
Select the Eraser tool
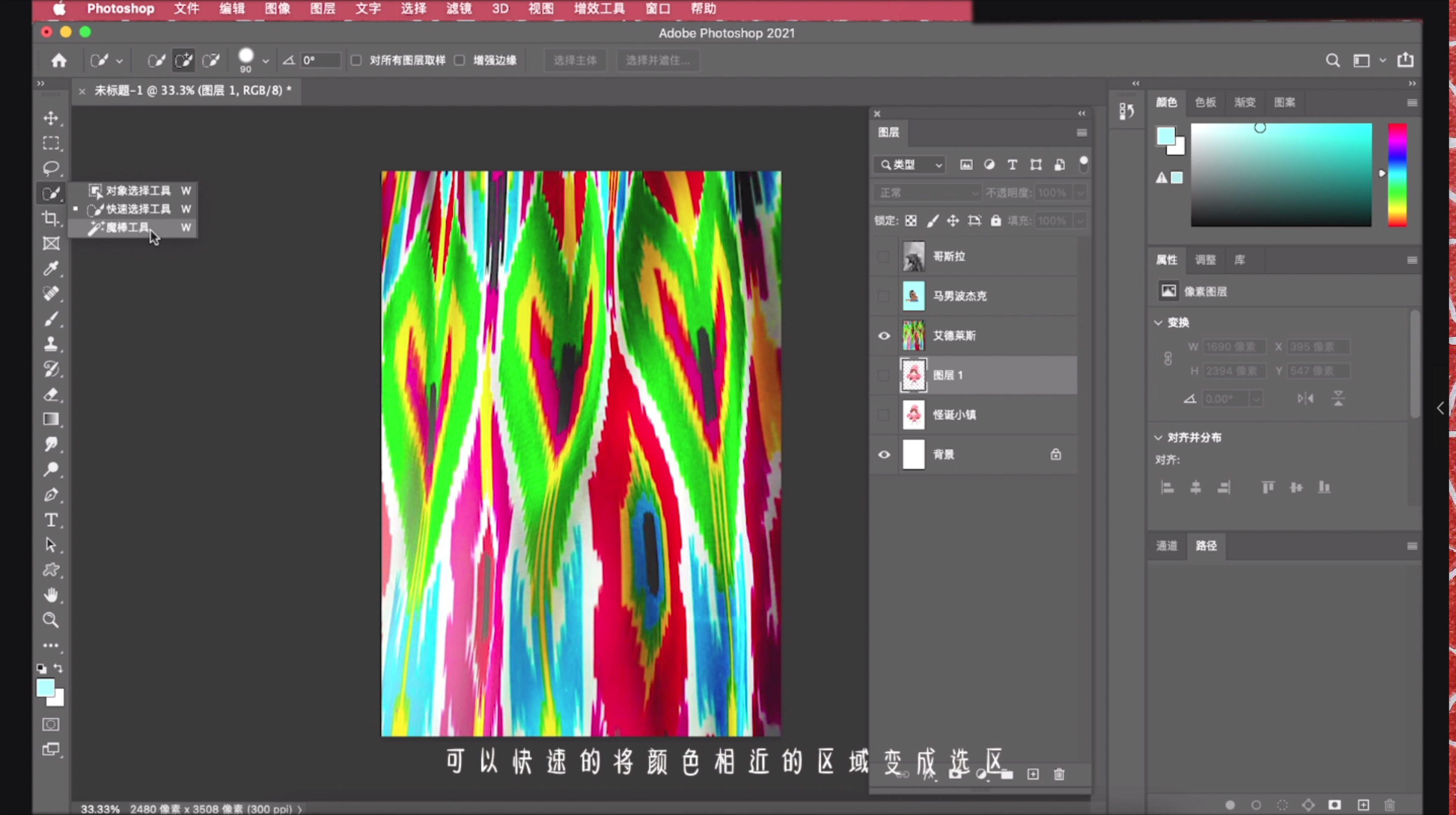pyautogui.click(x=51, y=394)
